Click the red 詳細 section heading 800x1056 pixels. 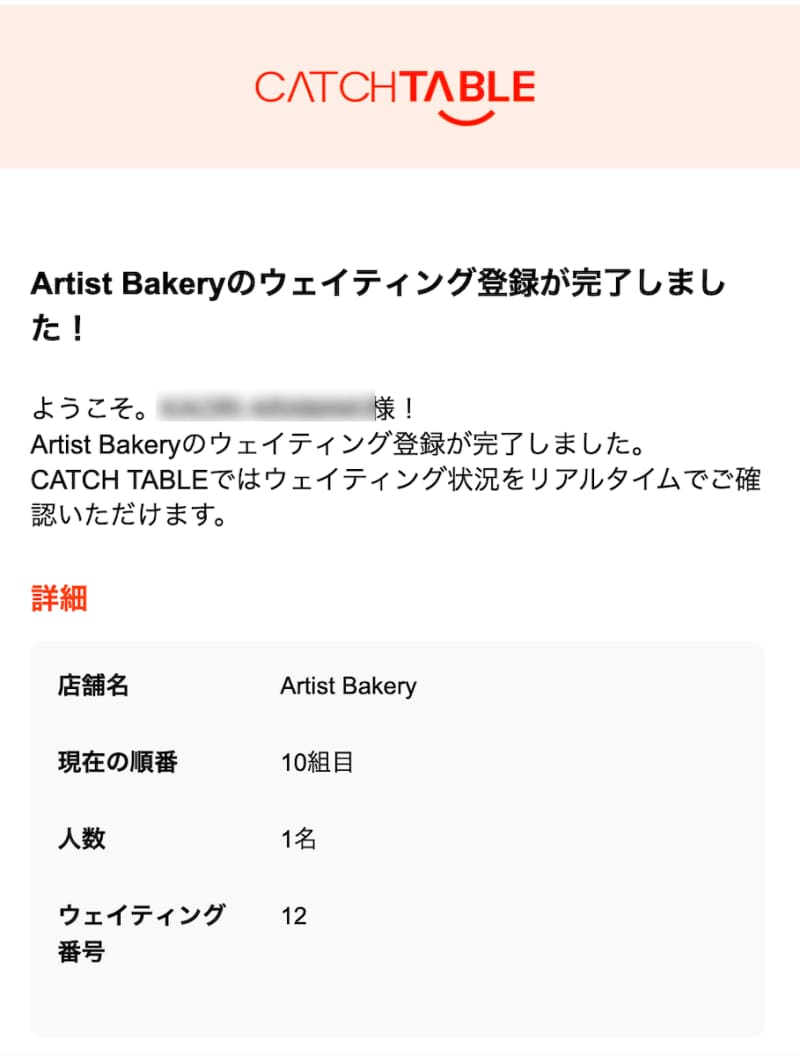pyautogui.click(x=59, y=598)
